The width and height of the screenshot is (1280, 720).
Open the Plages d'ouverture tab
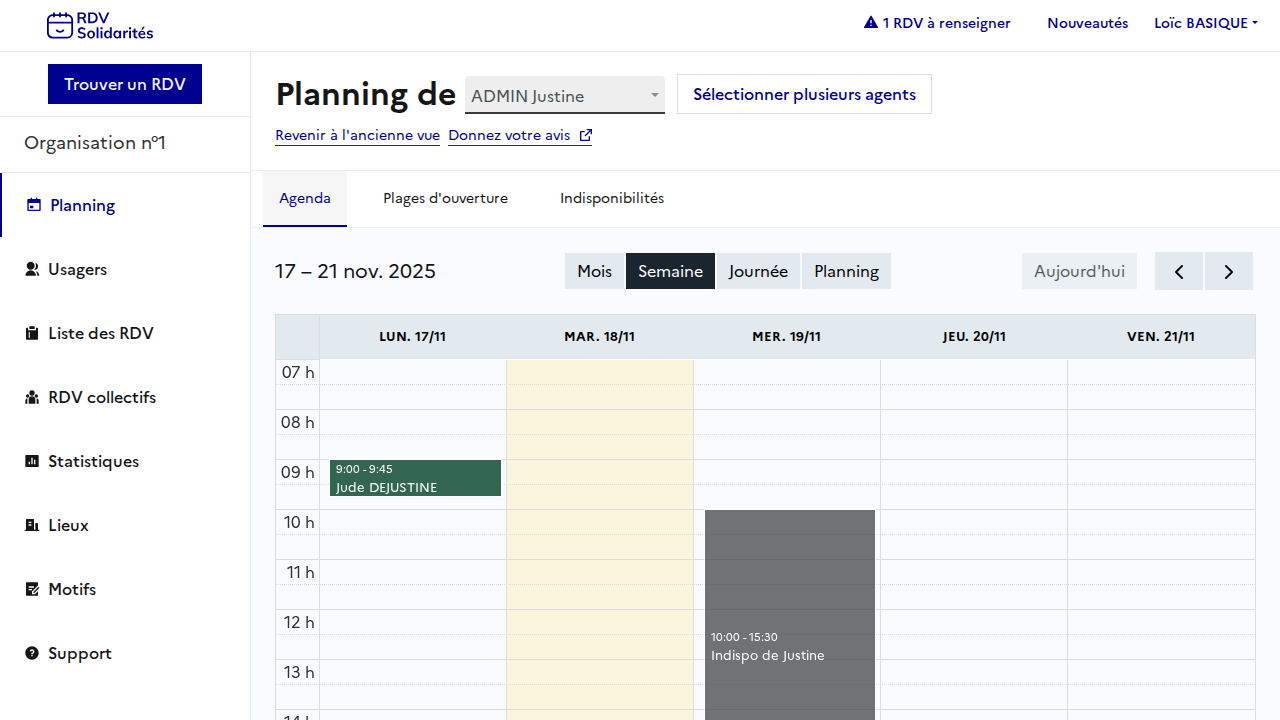coord(445,198)
